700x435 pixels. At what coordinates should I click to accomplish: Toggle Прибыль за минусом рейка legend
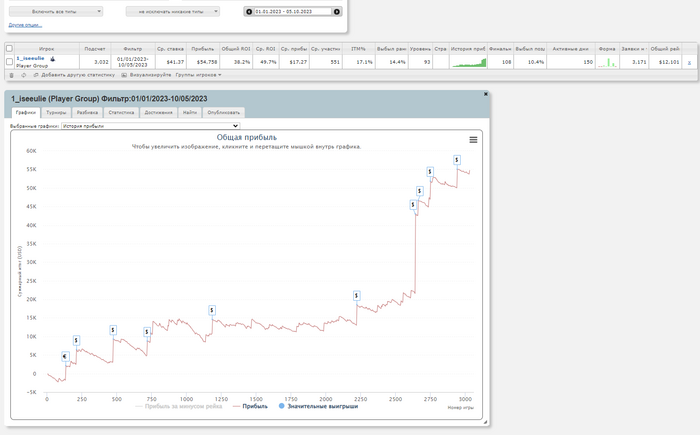pos(179,406)
